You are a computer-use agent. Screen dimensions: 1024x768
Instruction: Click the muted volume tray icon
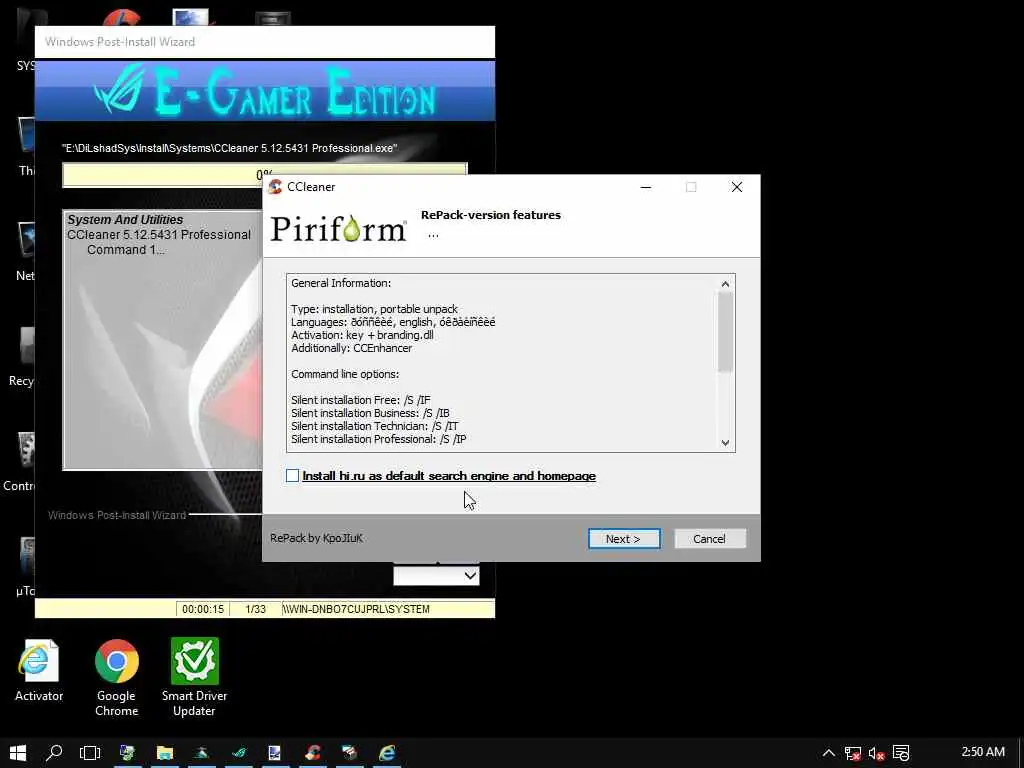876,754
